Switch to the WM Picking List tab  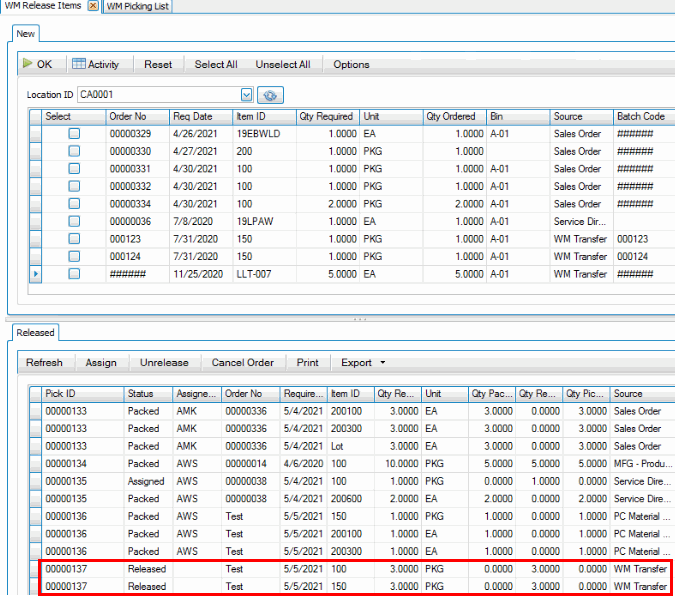(x=138, y=6)
